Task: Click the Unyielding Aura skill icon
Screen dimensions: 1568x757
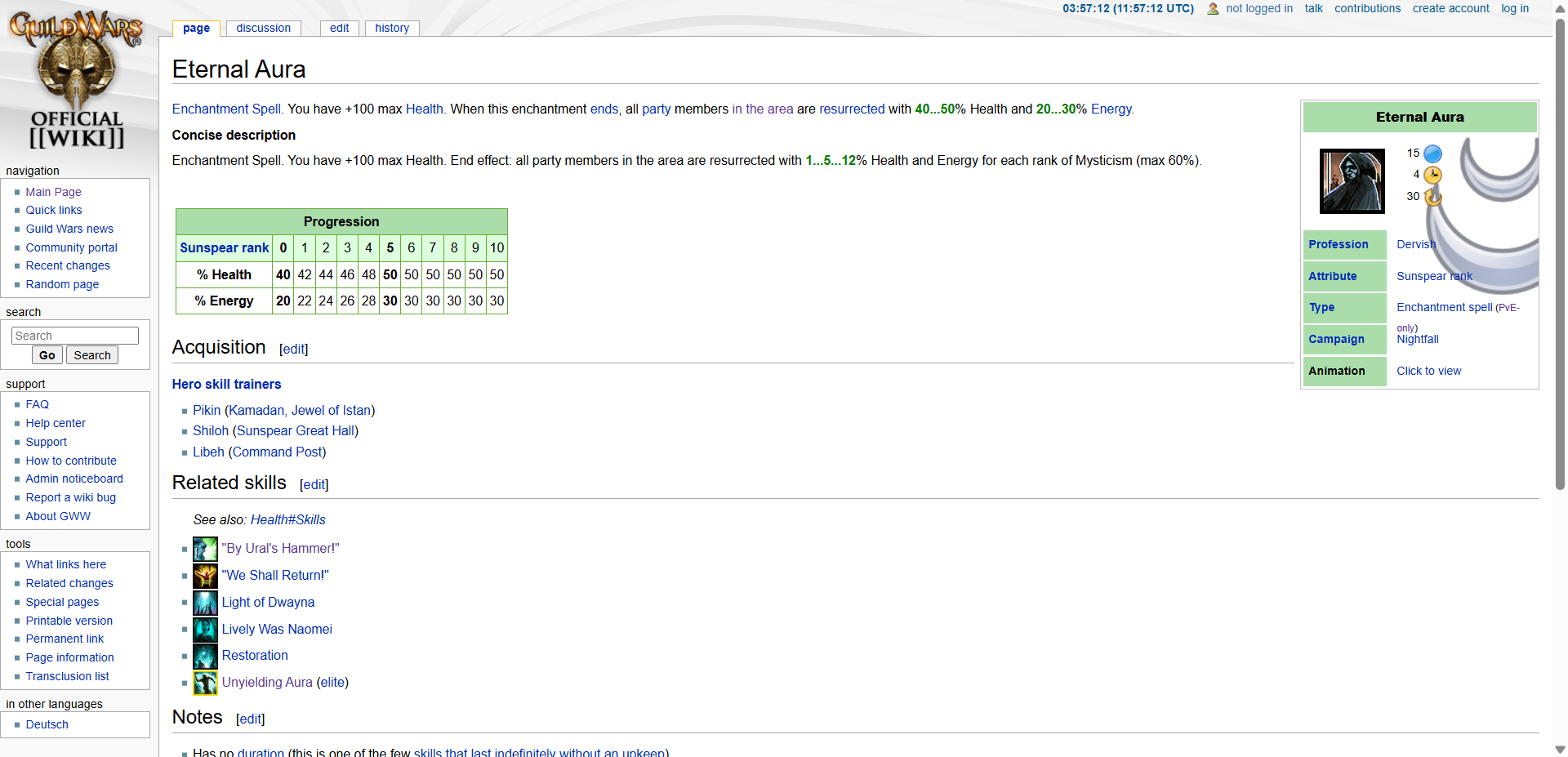Action: [x=205, y=683]
